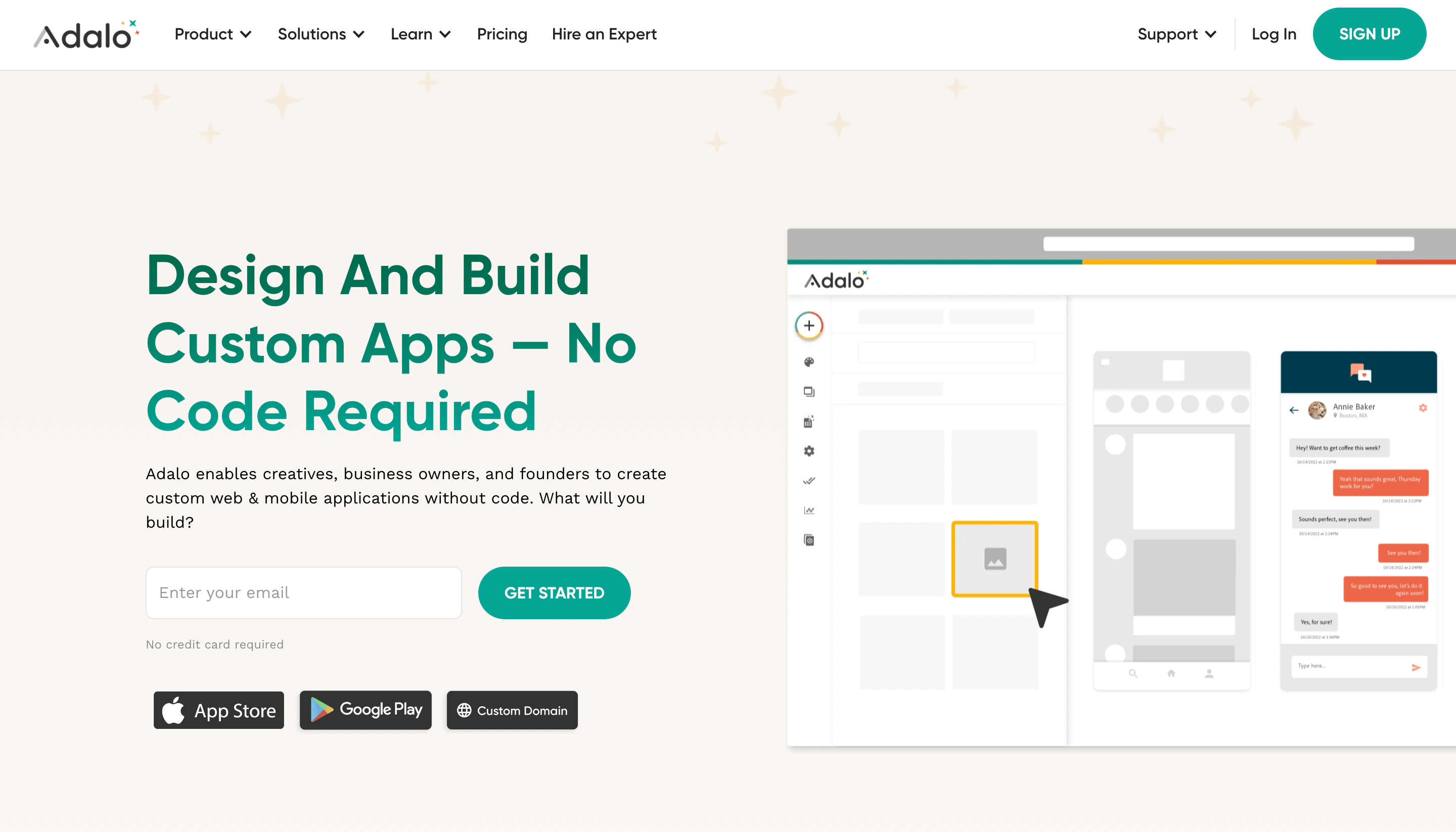The image size is (1456, 832).
Task: Open the Google Play badge
Action: pyautogui.click(x=366, y=710)
